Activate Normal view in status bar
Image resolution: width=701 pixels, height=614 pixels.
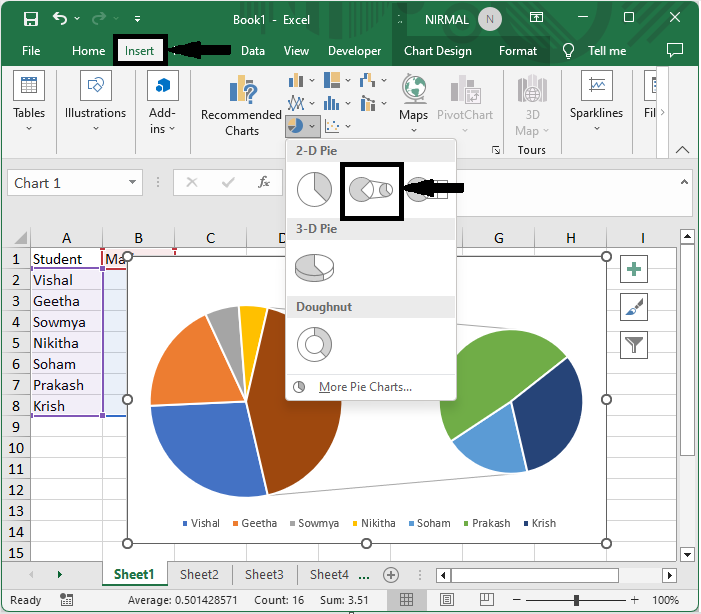(407, 600)
